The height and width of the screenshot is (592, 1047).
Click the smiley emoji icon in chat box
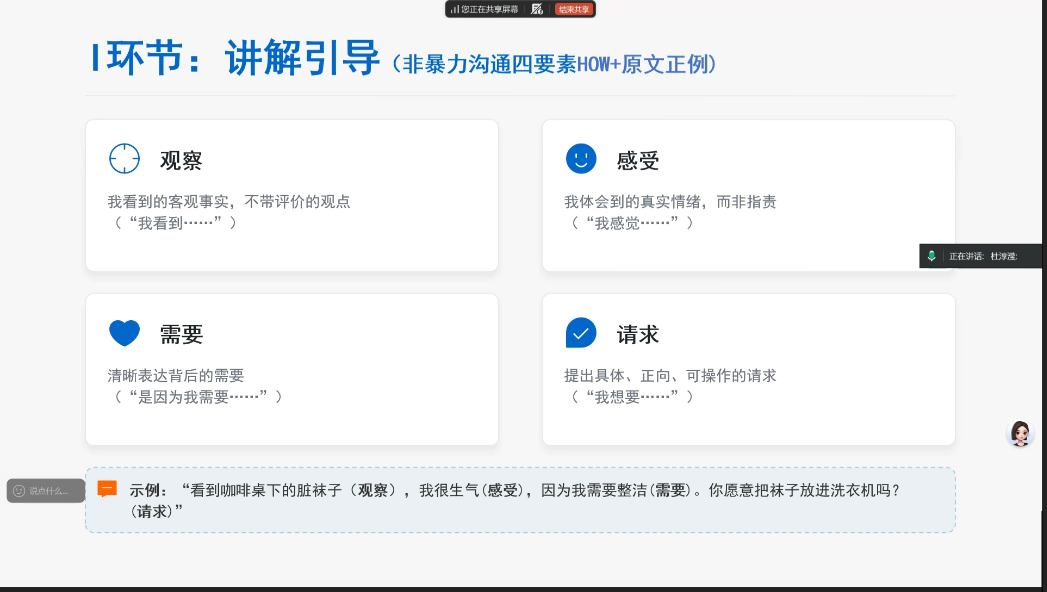click(x=19, y=491)
